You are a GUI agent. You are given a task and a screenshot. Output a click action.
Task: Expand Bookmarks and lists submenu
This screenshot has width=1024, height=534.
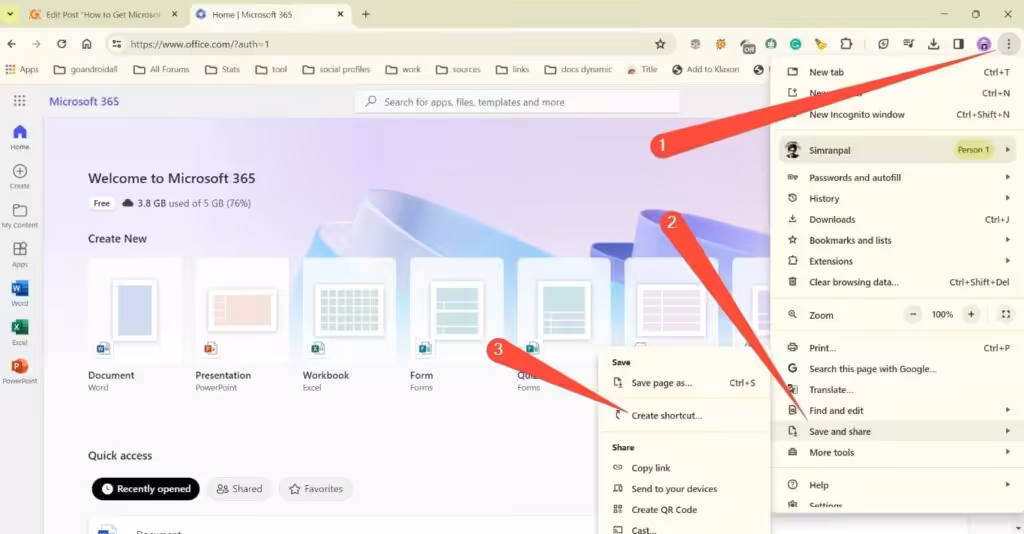click(x=898, y=240)
